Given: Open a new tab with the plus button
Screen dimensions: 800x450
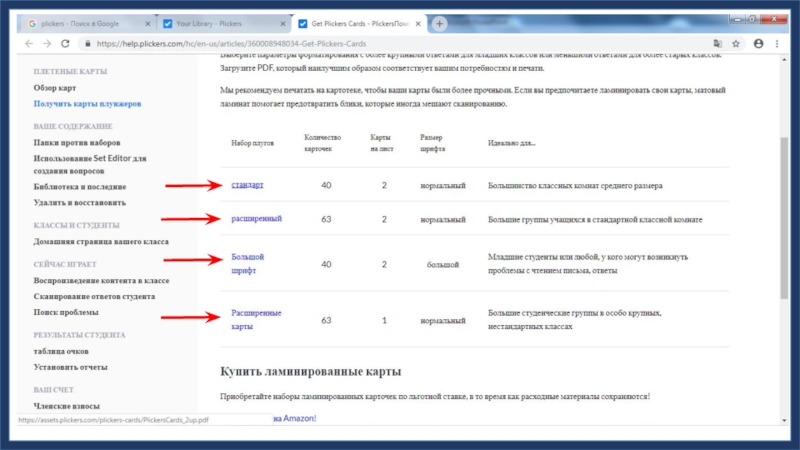Looking at the screenshot, I should [439, 23].
